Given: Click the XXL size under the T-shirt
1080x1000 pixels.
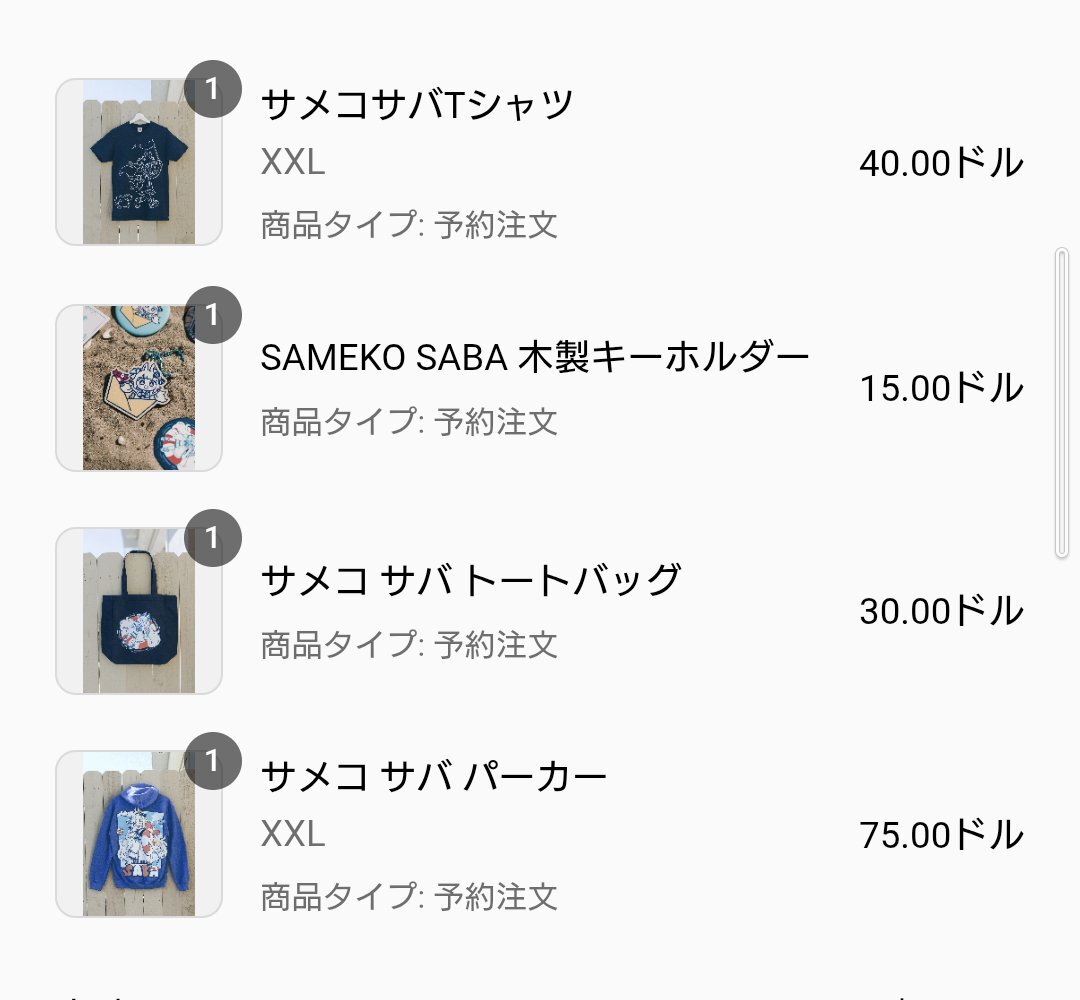Looking at the screenshot, I should tap(293, 163).
